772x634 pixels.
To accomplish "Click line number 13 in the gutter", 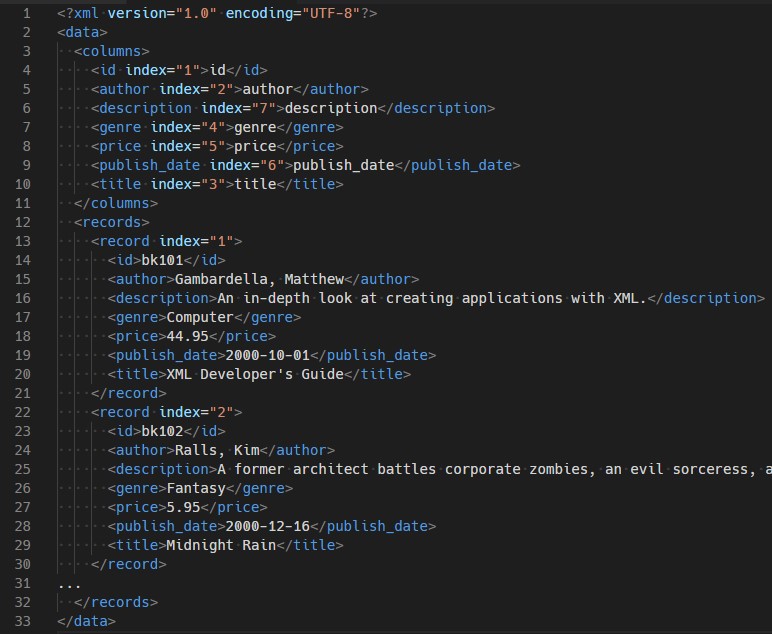I will tap(23, 241).
